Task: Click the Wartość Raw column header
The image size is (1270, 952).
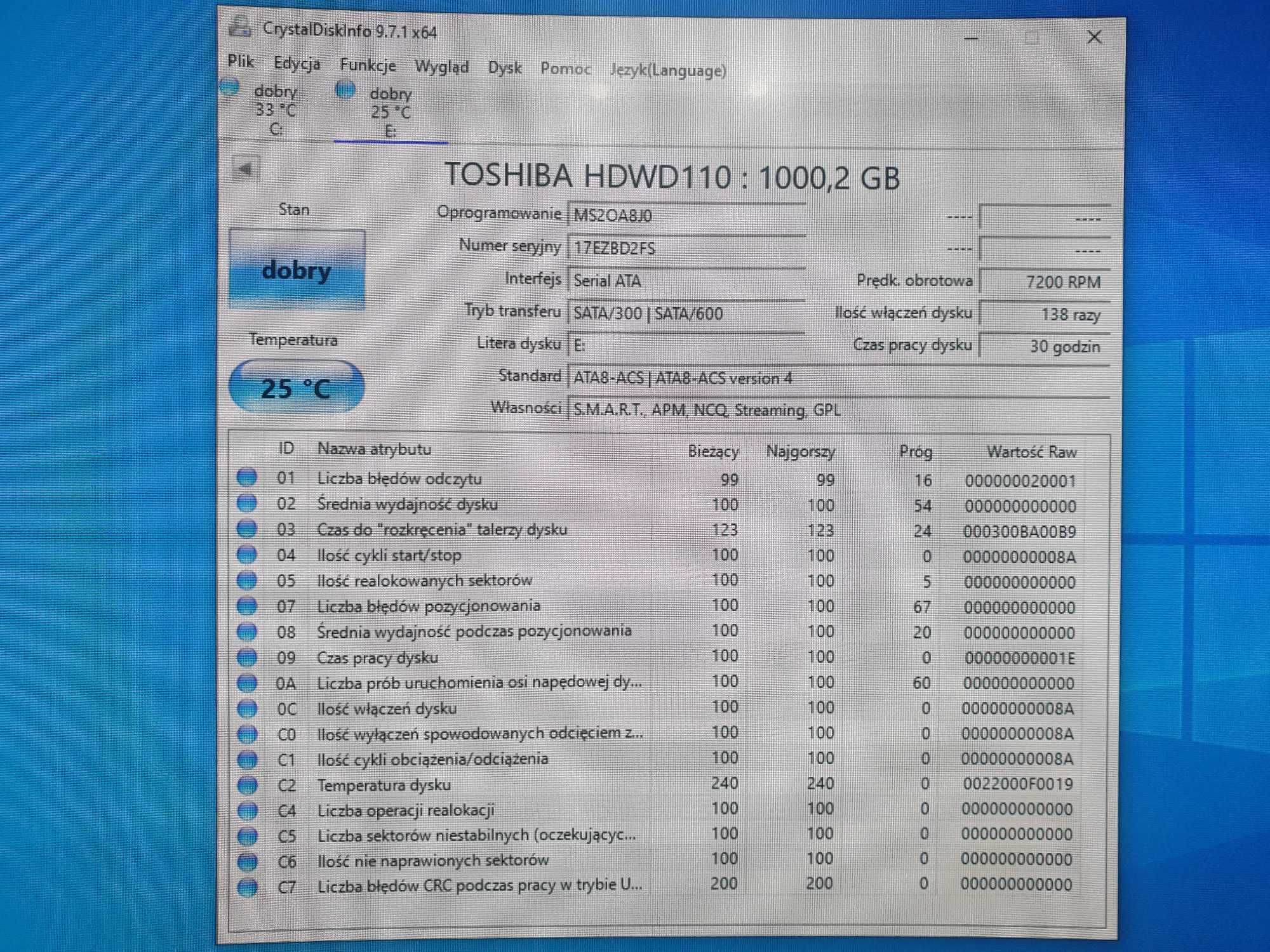Action: coord(1032,452)
